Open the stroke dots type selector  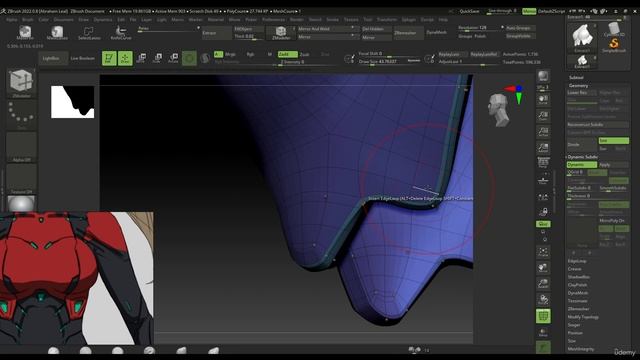[21, 114]
